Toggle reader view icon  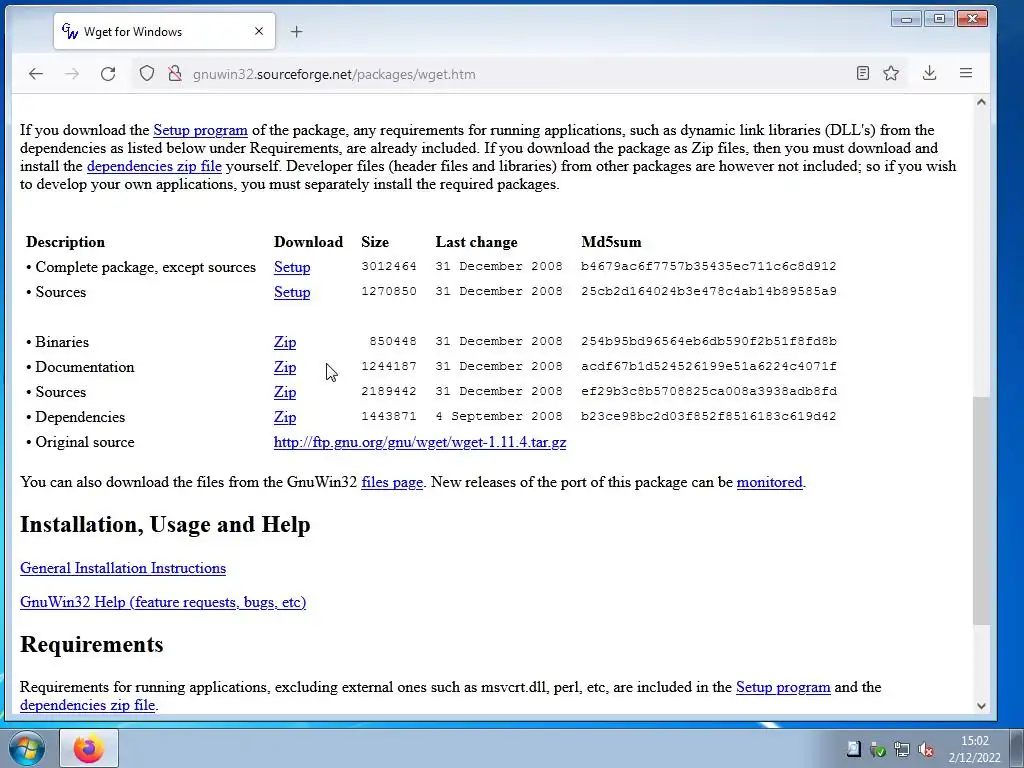point(863,73)
